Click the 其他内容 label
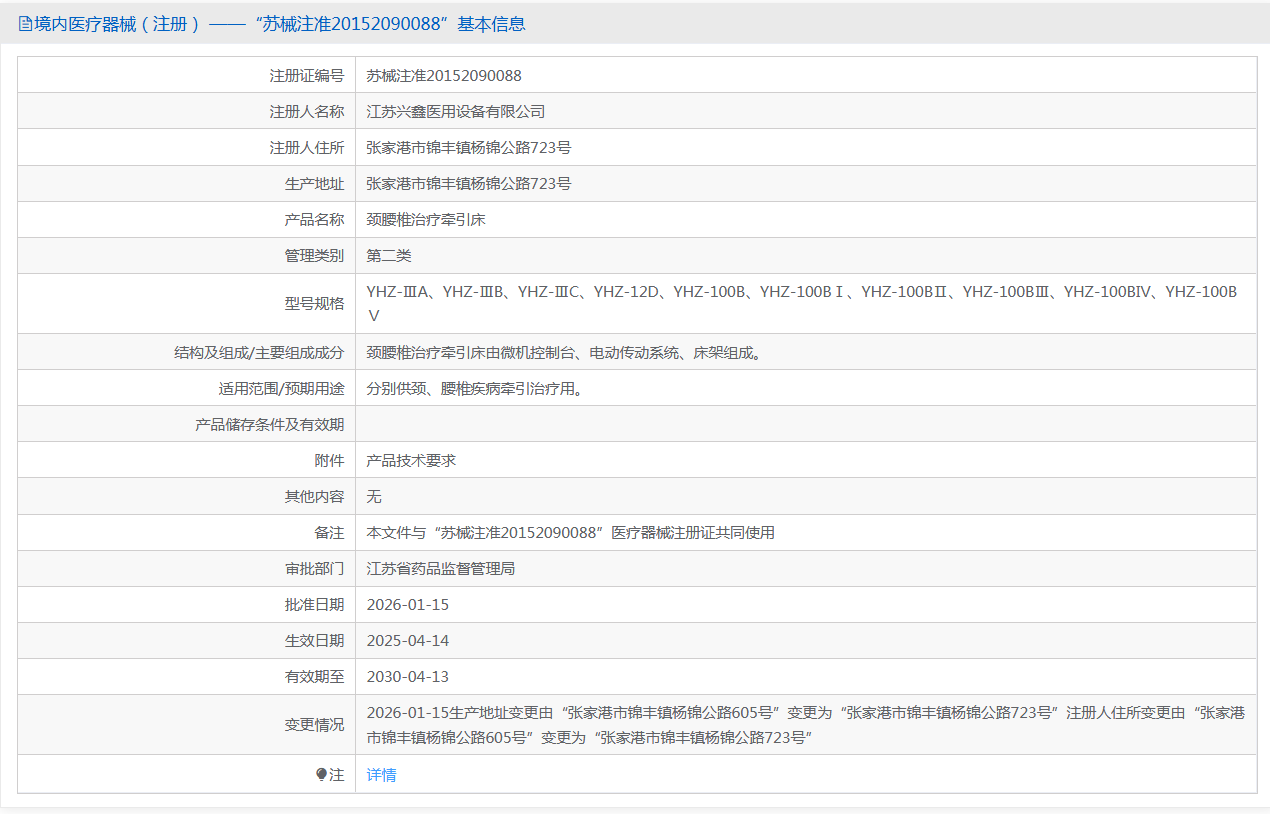 (x=314, y=496)
